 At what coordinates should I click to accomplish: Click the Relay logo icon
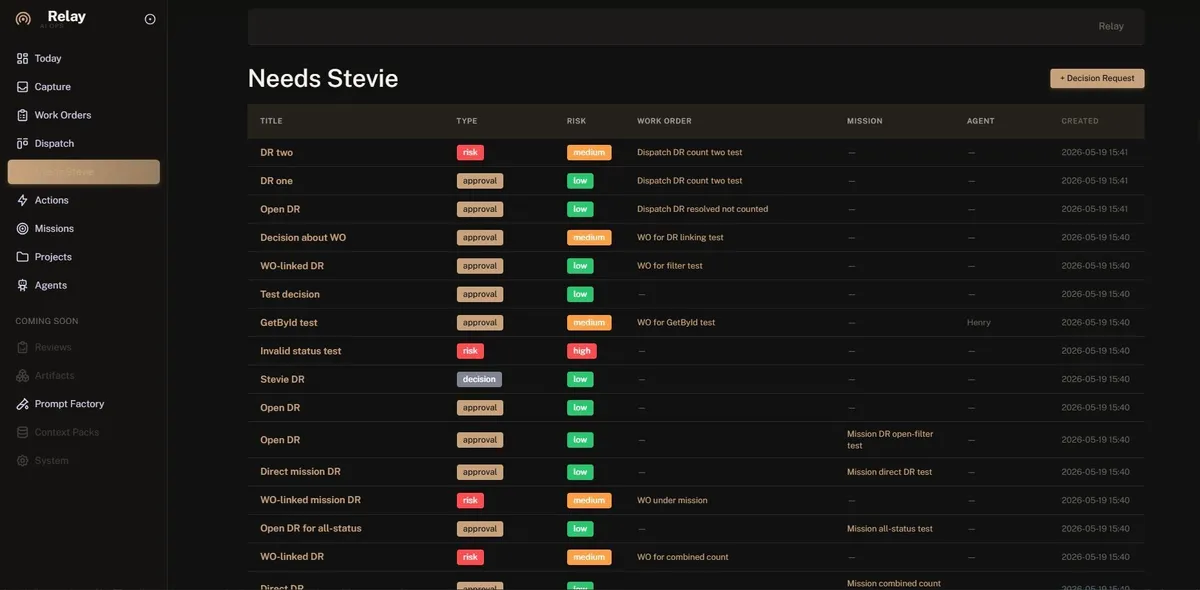point(23,18)
